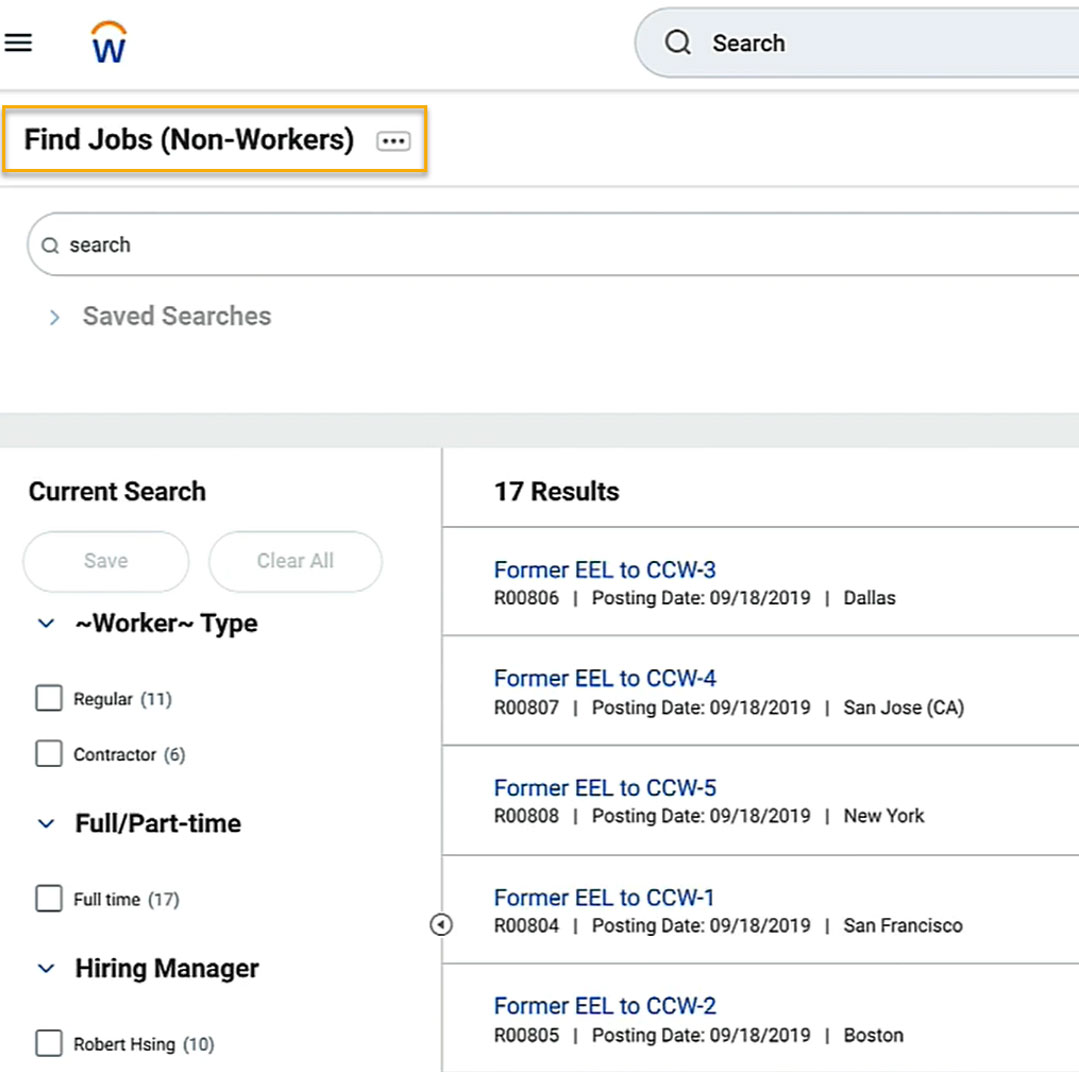Open the hamburger navigation menu

(19, 43)
